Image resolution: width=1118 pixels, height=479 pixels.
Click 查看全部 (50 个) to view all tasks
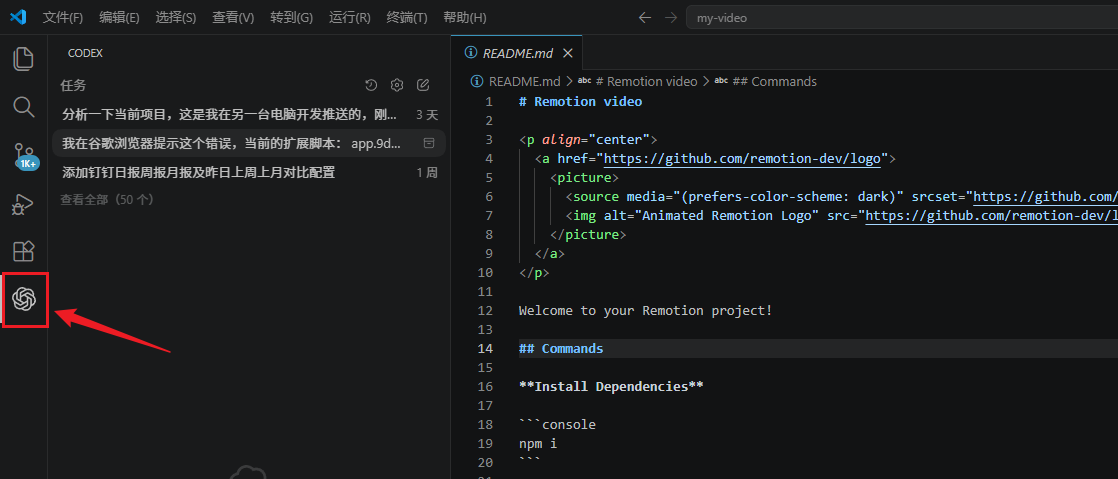106,199
